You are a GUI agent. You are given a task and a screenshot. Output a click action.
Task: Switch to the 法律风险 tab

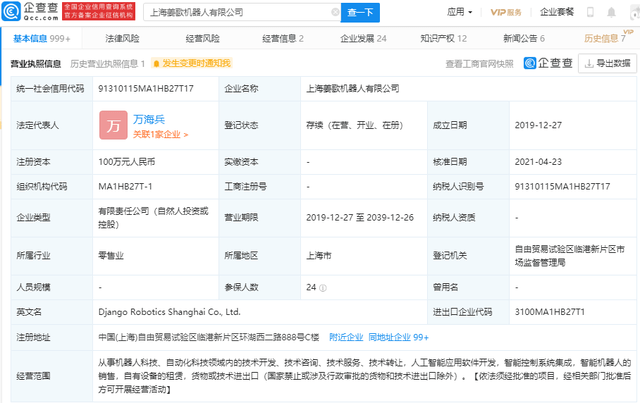point(122,38)
